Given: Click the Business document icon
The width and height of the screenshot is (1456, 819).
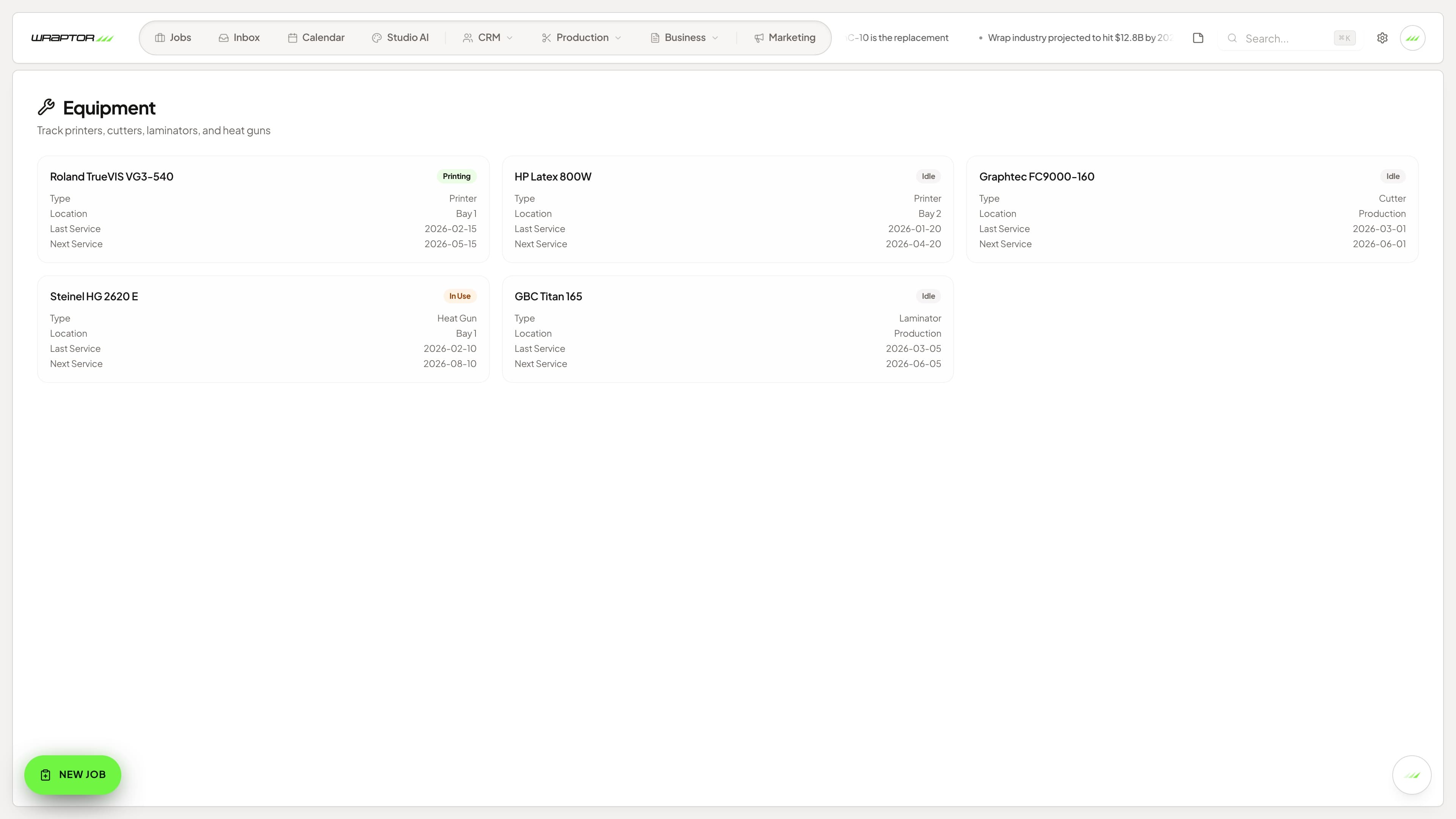Looking at the screenshot, I should tap(655, 38).
